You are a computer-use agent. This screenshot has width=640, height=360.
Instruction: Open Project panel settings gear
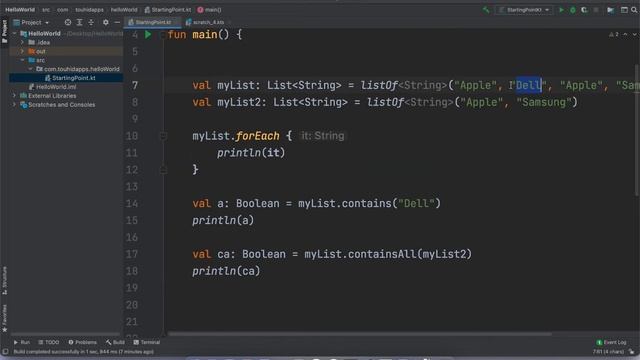[106, 22]
